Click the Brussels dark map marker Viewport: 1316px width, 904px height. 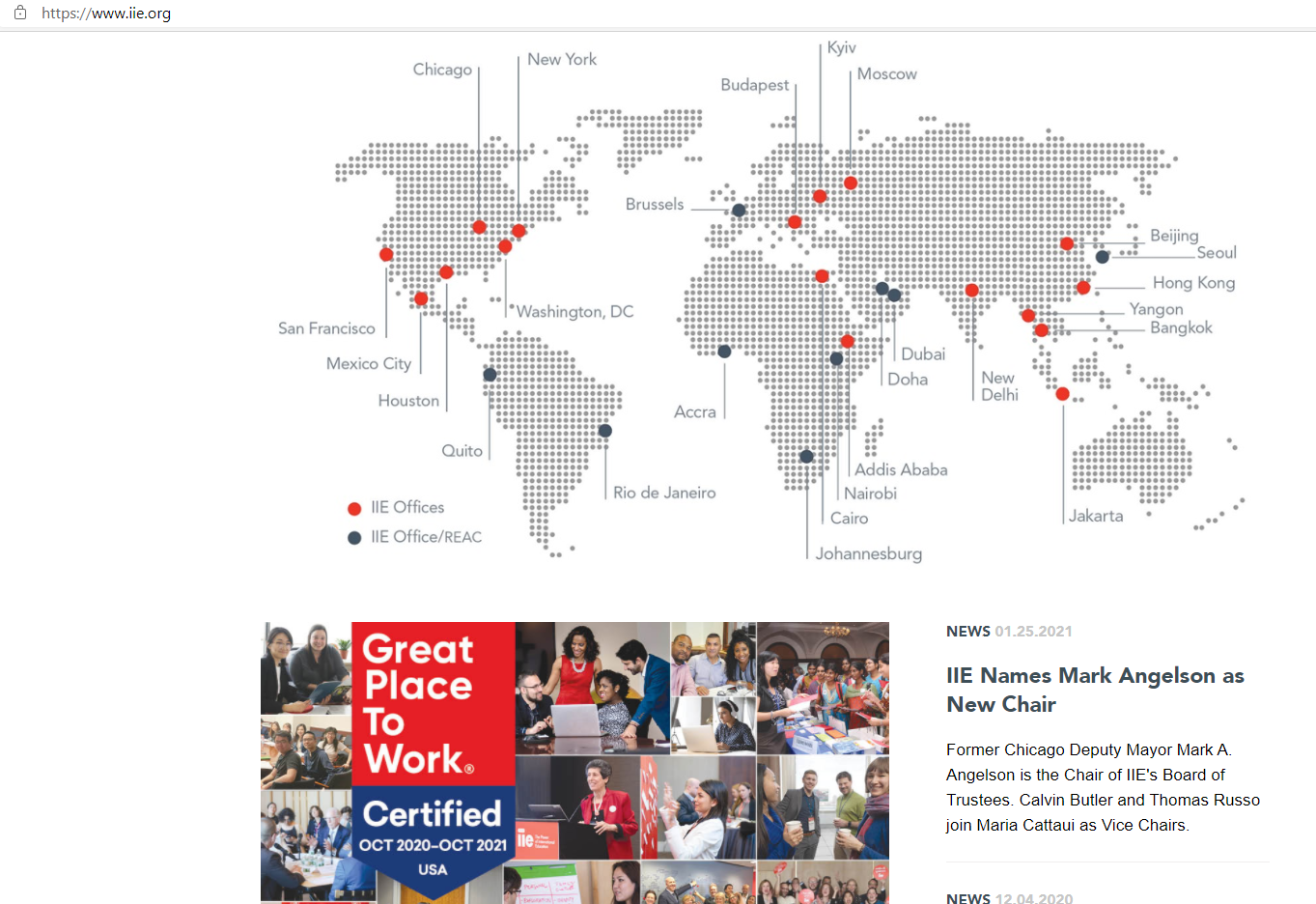tap(739, 211)
